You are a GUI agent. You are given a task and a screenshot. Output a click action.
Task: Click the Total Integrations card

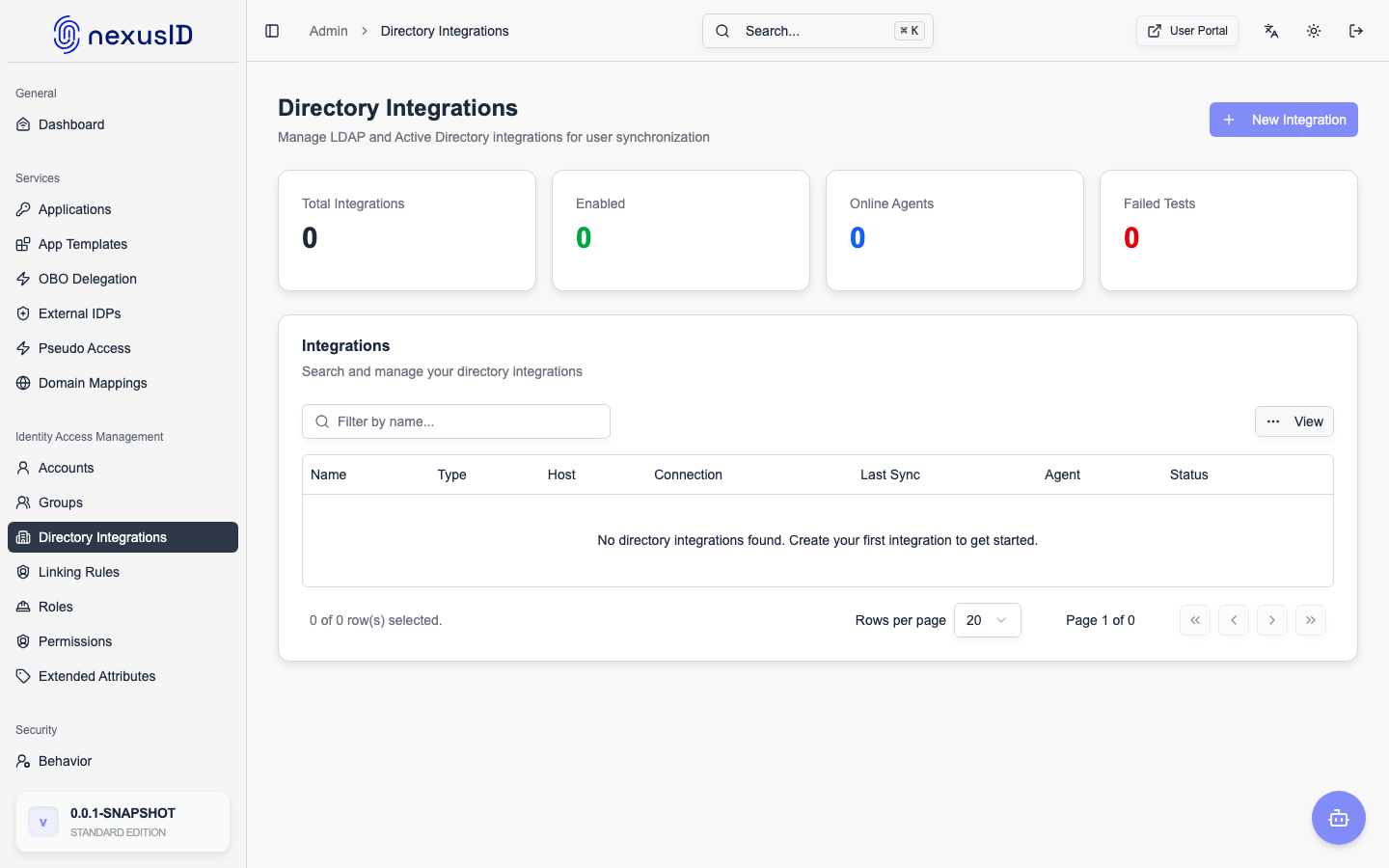(407, 231)
